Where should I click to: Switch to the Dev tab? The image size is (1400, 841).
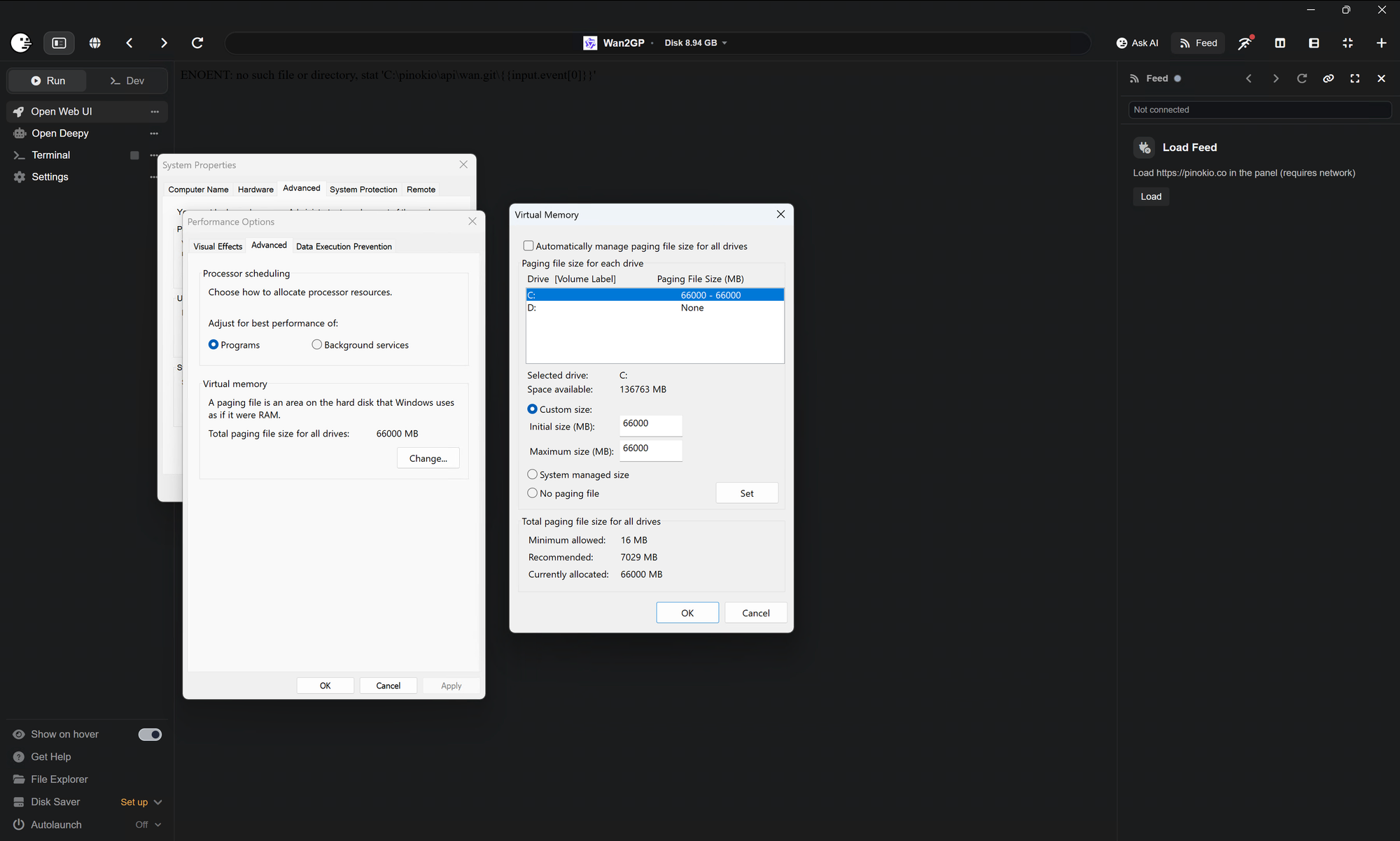127,80
